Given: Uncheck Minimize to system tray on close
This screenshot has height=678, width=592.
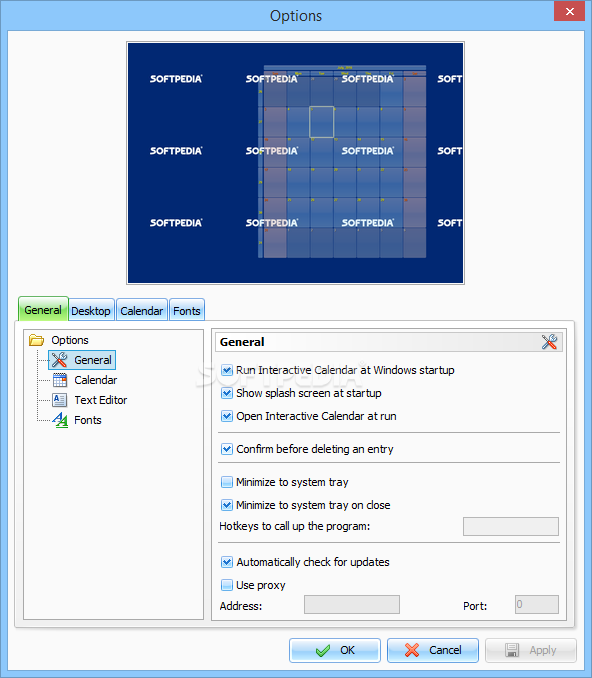Looking at the screenshot, I should pos(227,505).
